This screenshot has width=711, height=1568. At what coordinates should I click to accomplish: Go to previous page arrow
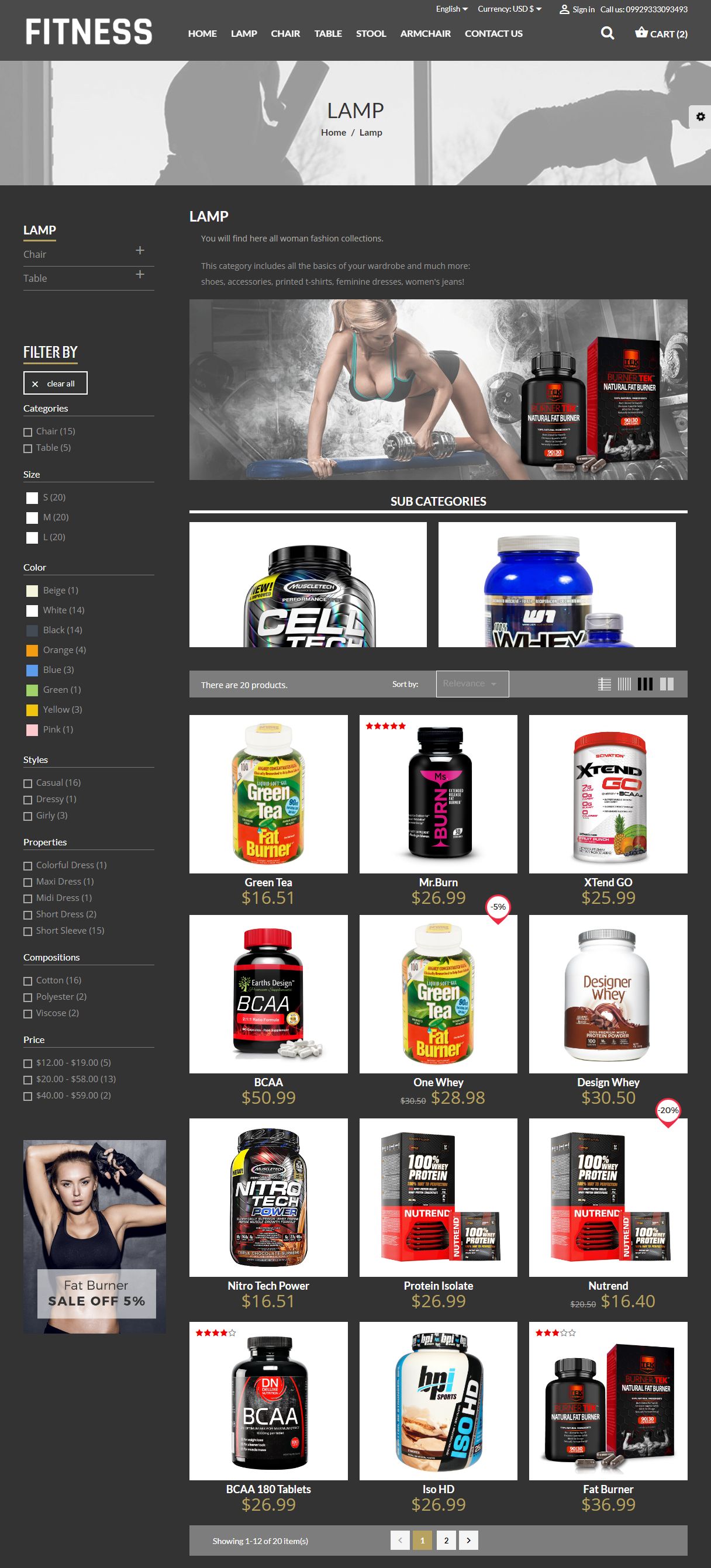[x=400, y=1540]
